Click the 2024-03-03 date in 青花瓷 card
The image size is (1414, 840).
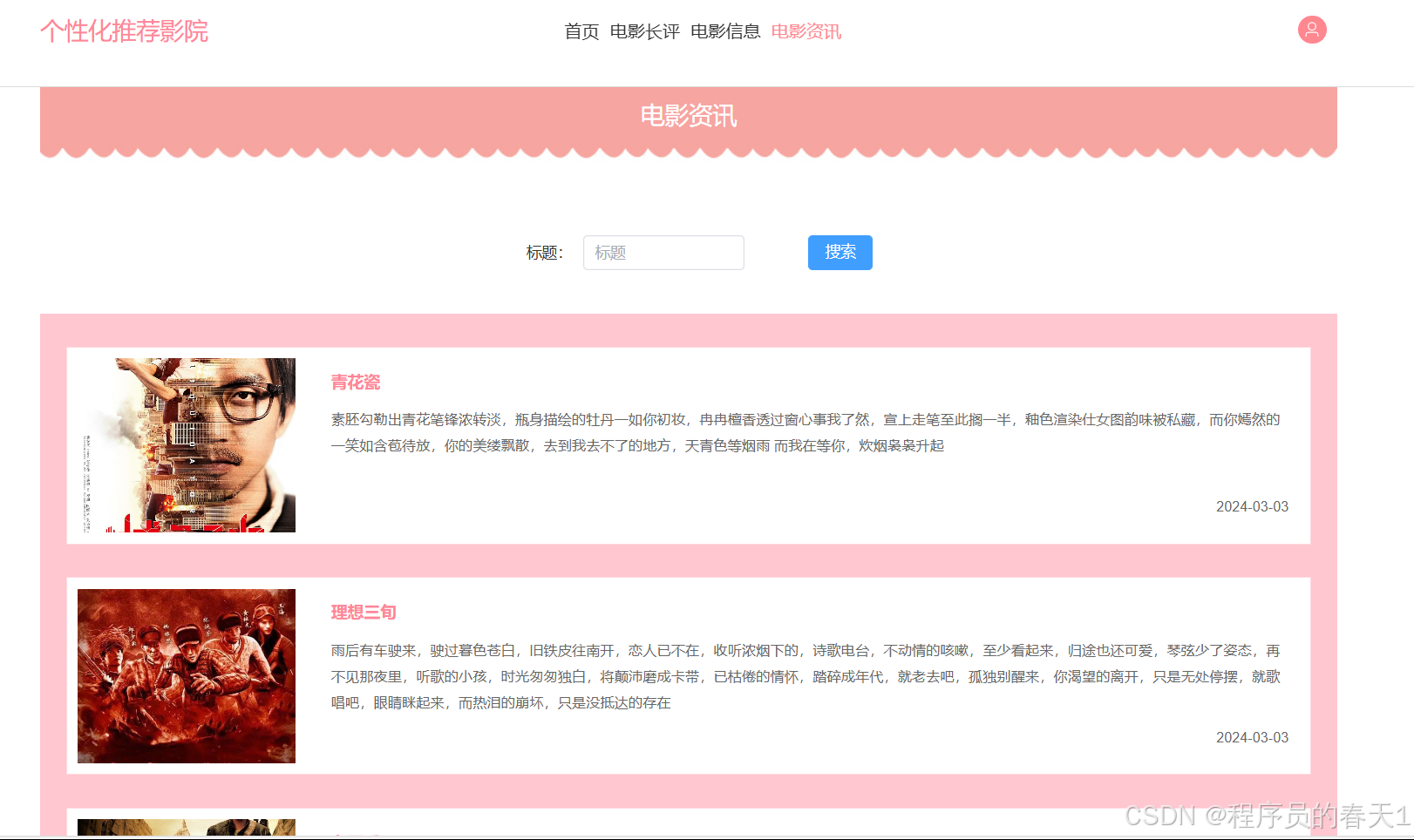coord(1252,506)
